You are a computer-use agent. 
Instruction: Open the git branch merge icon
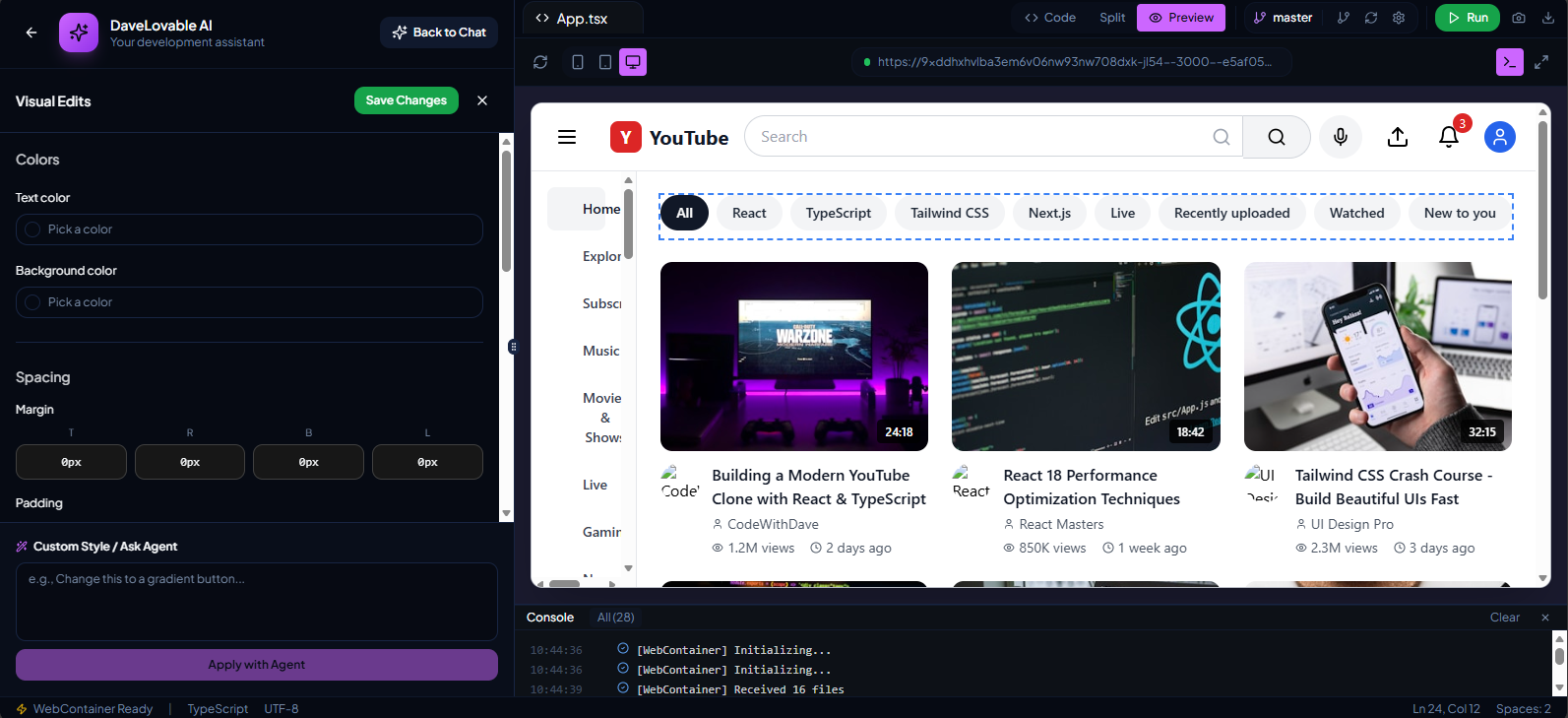[x=1344, y=18]
